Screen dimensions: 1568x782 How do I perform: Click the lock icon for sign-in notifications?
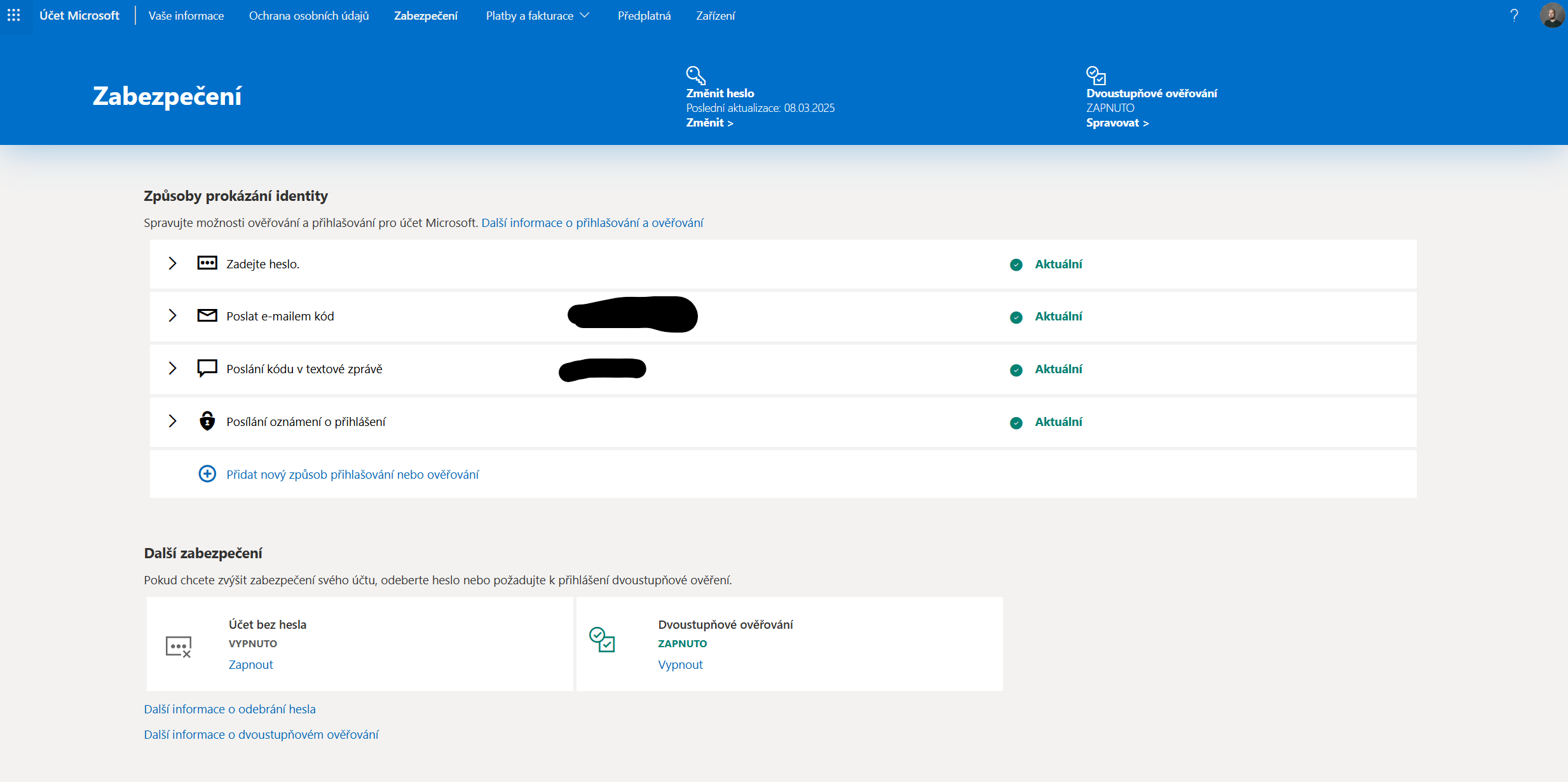pyautogui.click(x=207, y=421)
